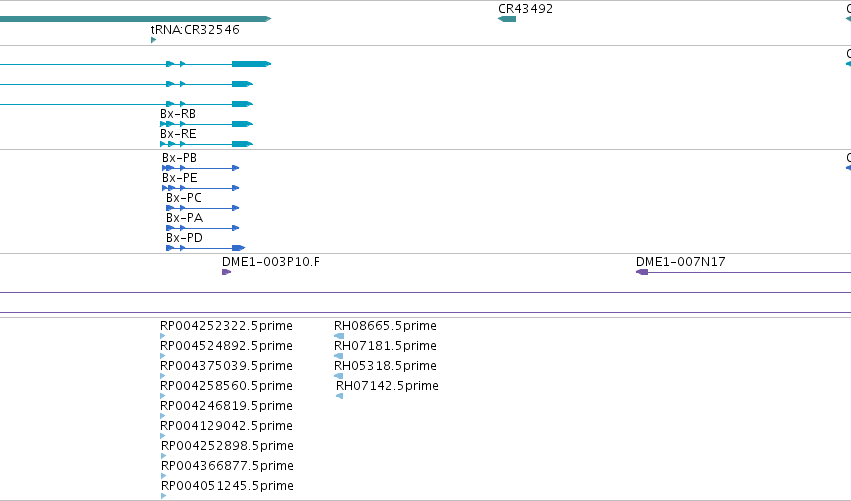Click the tRNA:CR32546 label
The image size is (851, 501).
[x=195, y=29]
